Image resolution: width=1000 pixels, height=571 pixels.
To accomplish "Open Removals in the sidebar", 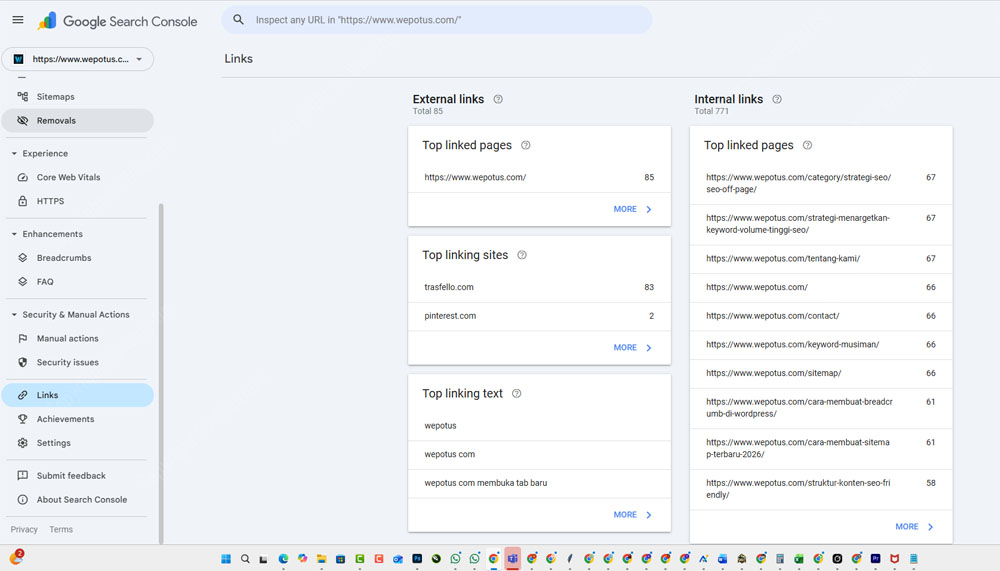I will (77, 121).
